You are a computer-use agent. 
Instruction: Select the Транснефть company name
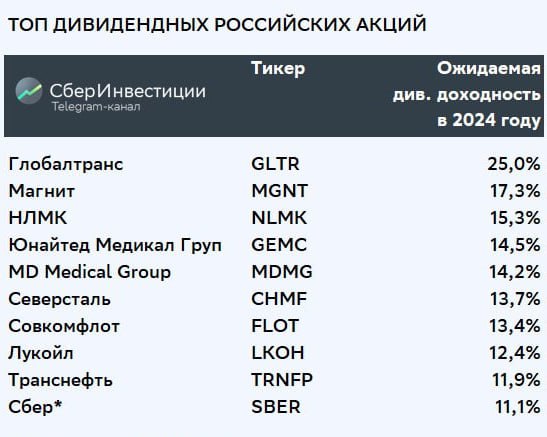tap(60, 380)
